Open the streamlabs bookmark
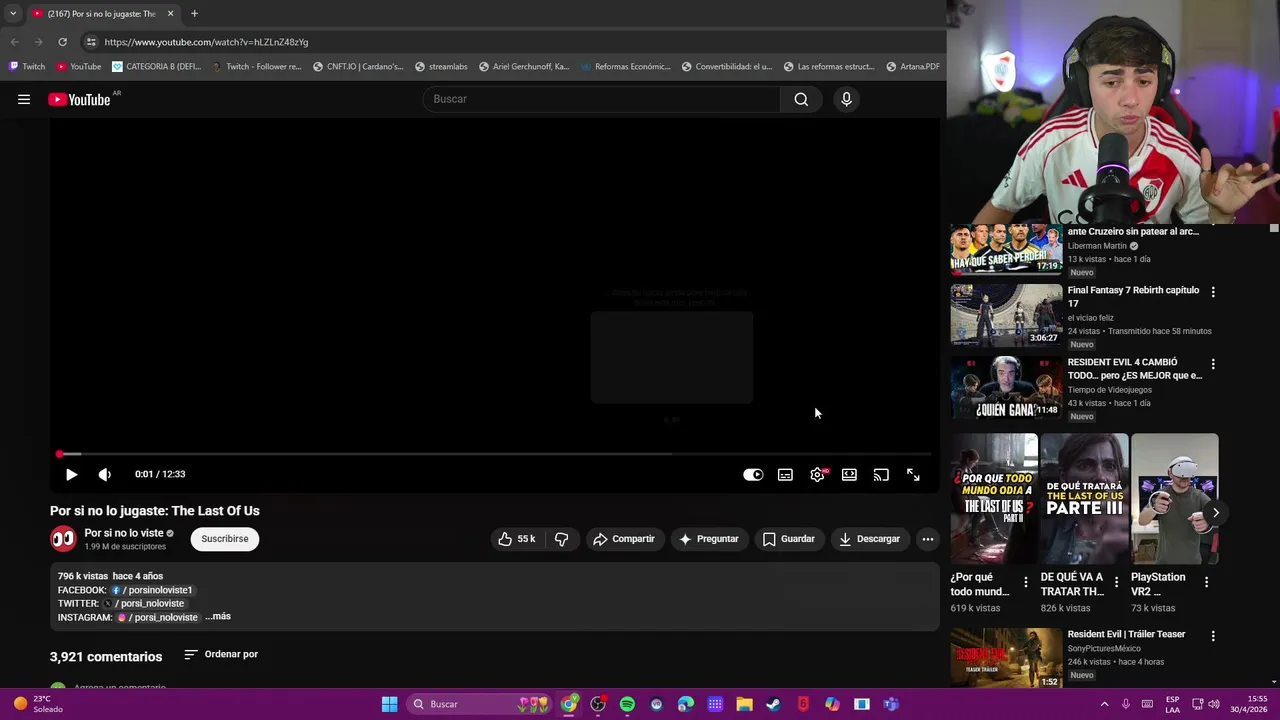 click(x=441, y=67)
